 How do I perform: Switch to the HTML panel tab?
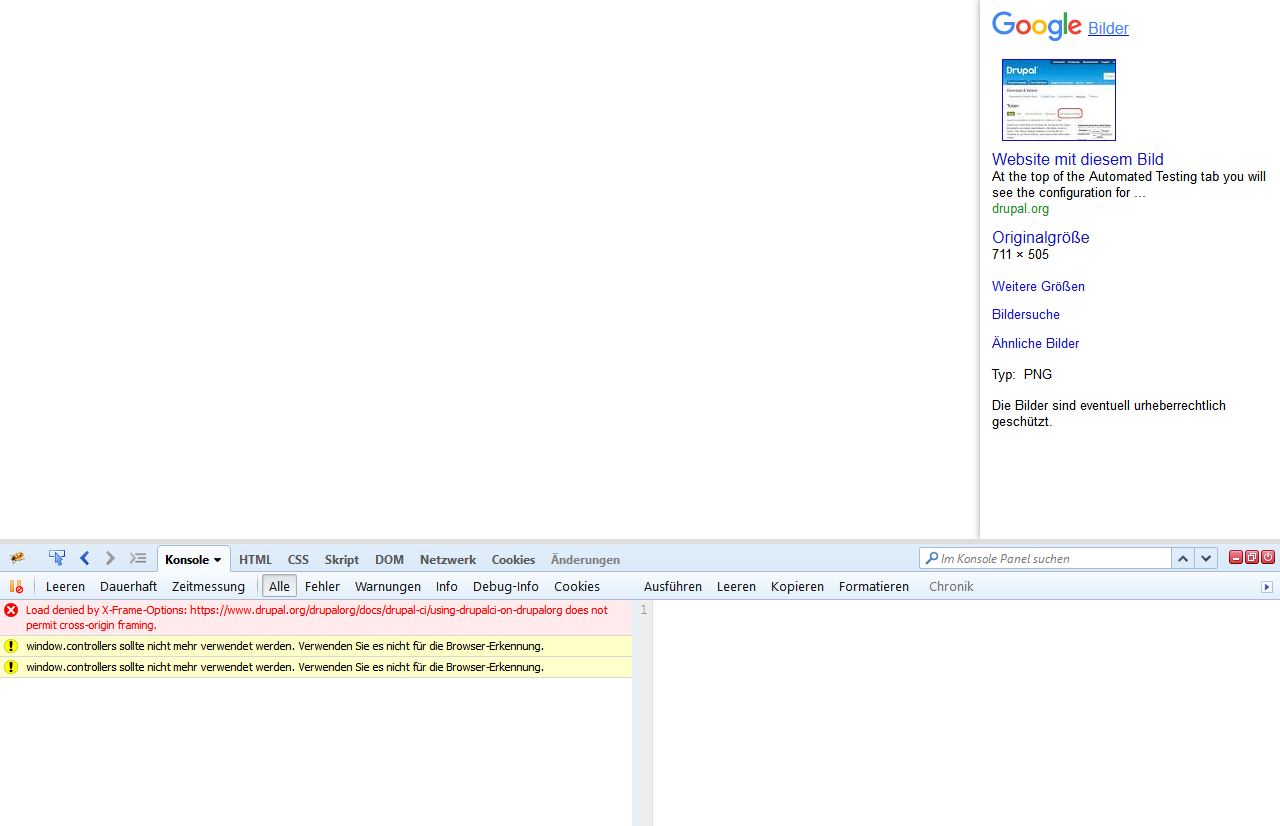pyautogui.click(x=255, y=559)
